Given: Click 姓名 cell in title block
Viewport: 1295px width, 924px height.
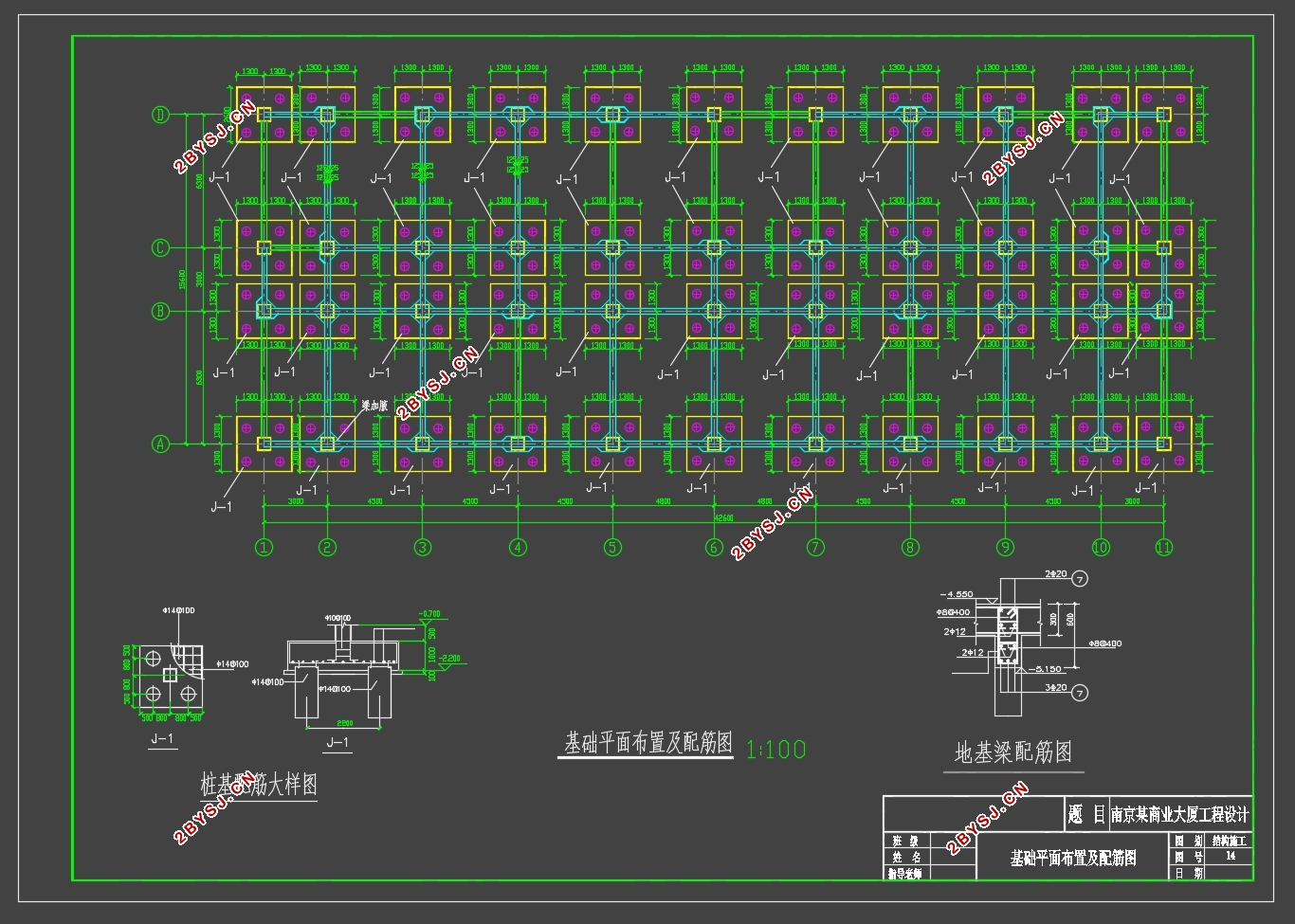Looking at the screenshot, I should click(x=905, y=857).
